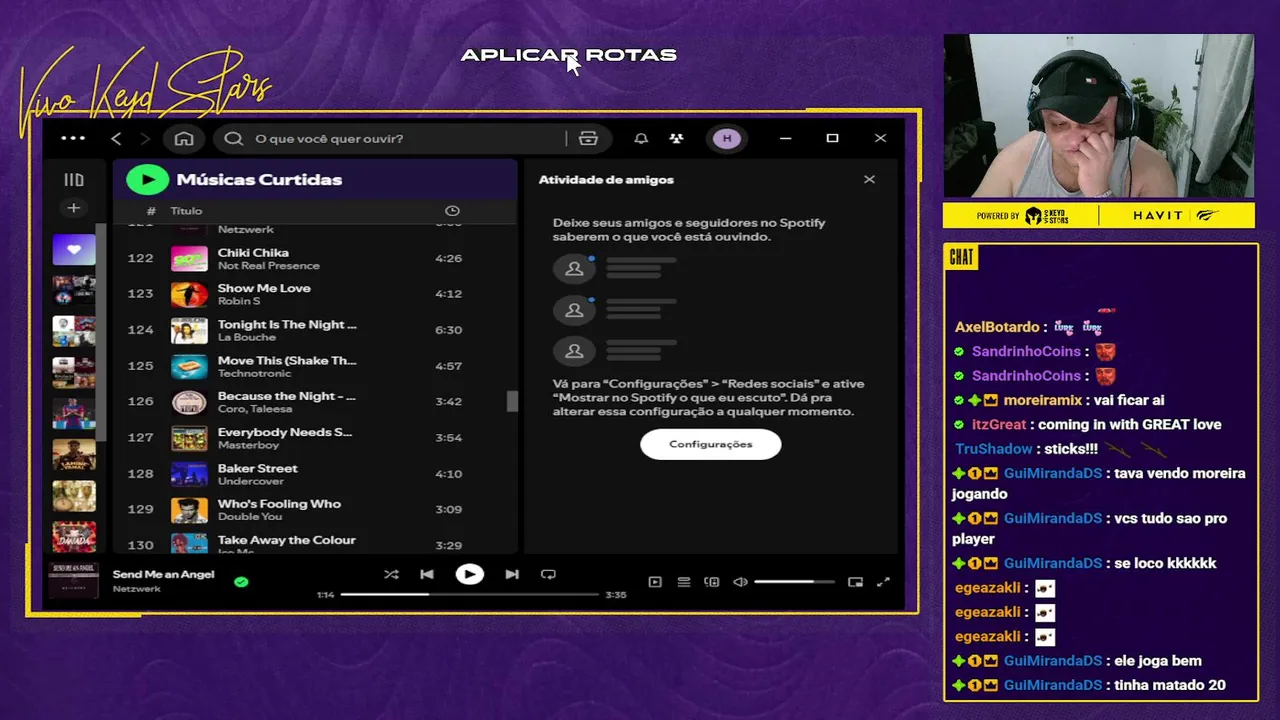Viewport: 1280px width, 720px height.
Task: Close the Atividade de amigos panel
Action: tap(869, 180)
